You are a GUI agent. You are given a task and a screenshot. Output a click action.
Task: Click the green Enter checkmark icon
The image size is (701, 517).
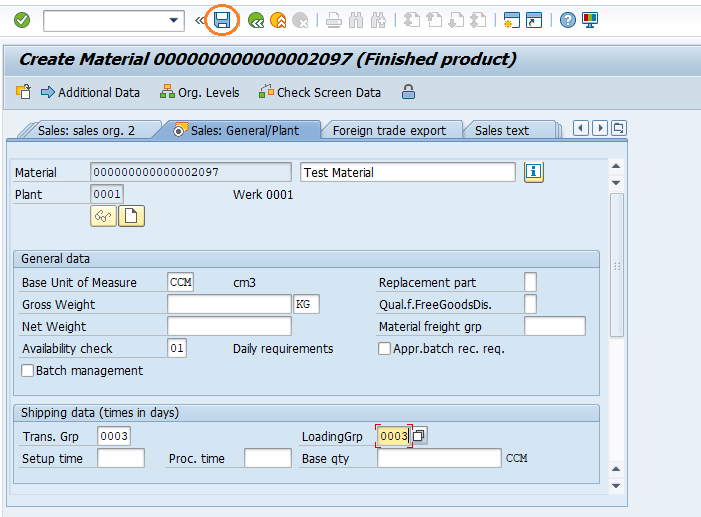tap(22, 20)
